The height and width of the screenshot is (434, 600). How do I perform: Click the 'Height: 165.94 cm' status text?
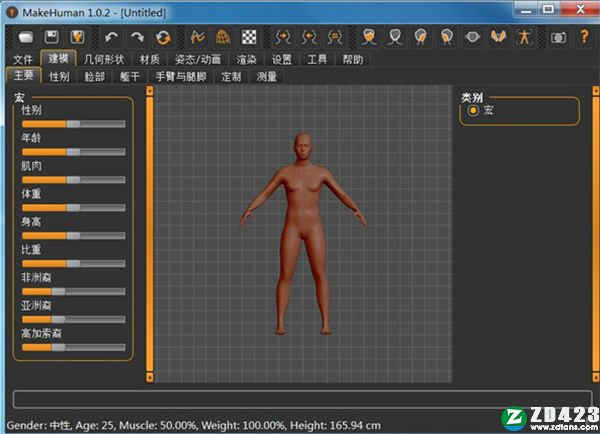point(335,426)
